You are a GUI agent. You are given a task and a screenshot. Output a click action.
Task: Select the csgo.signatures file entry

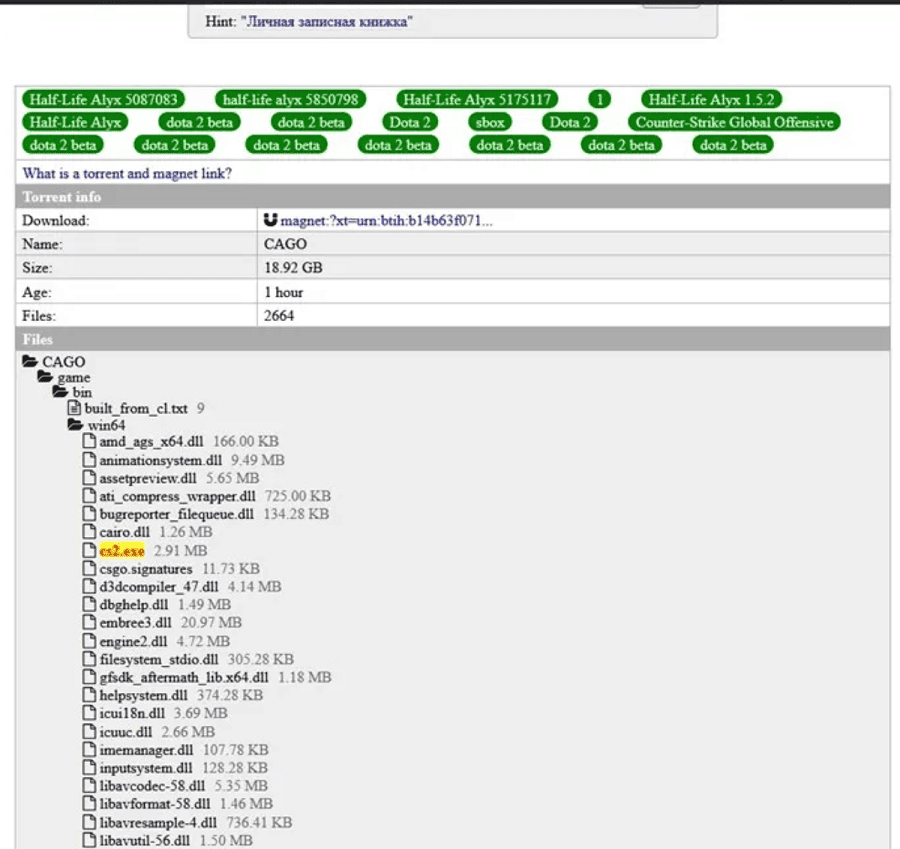145,569
